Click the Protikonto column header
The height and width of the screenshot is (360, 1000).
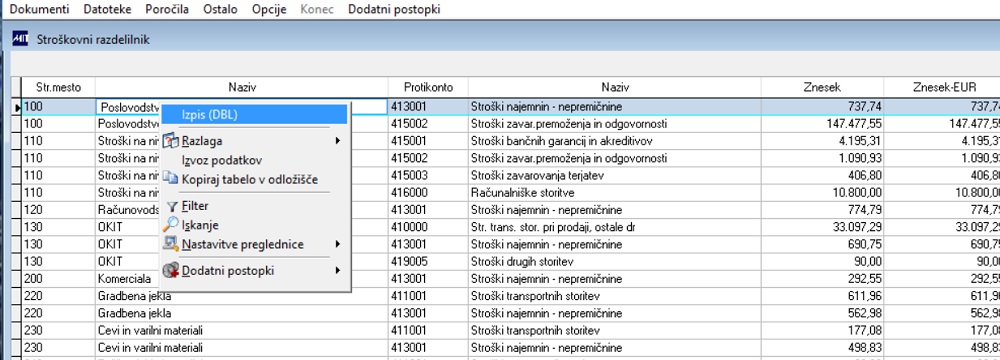point(428,87)
